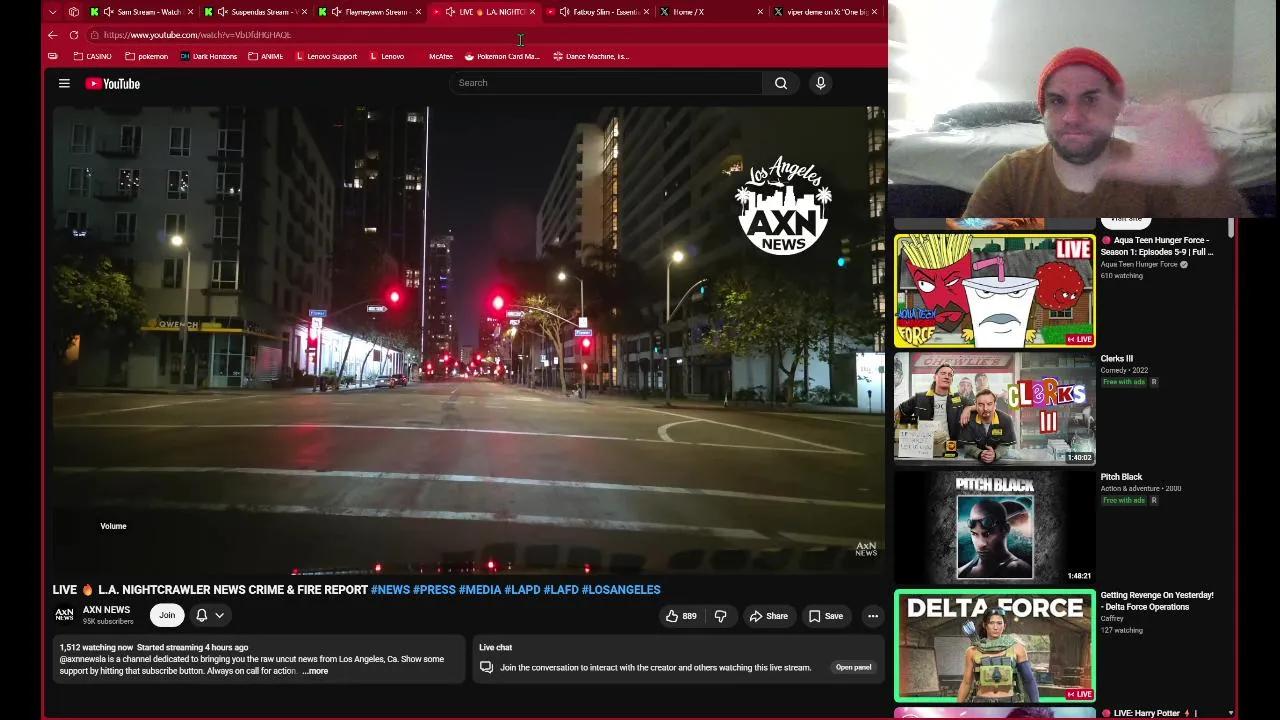Open the Pokemon Card Ma... bookmark
The image size is (1280, 720).
(x=502, y=56)
